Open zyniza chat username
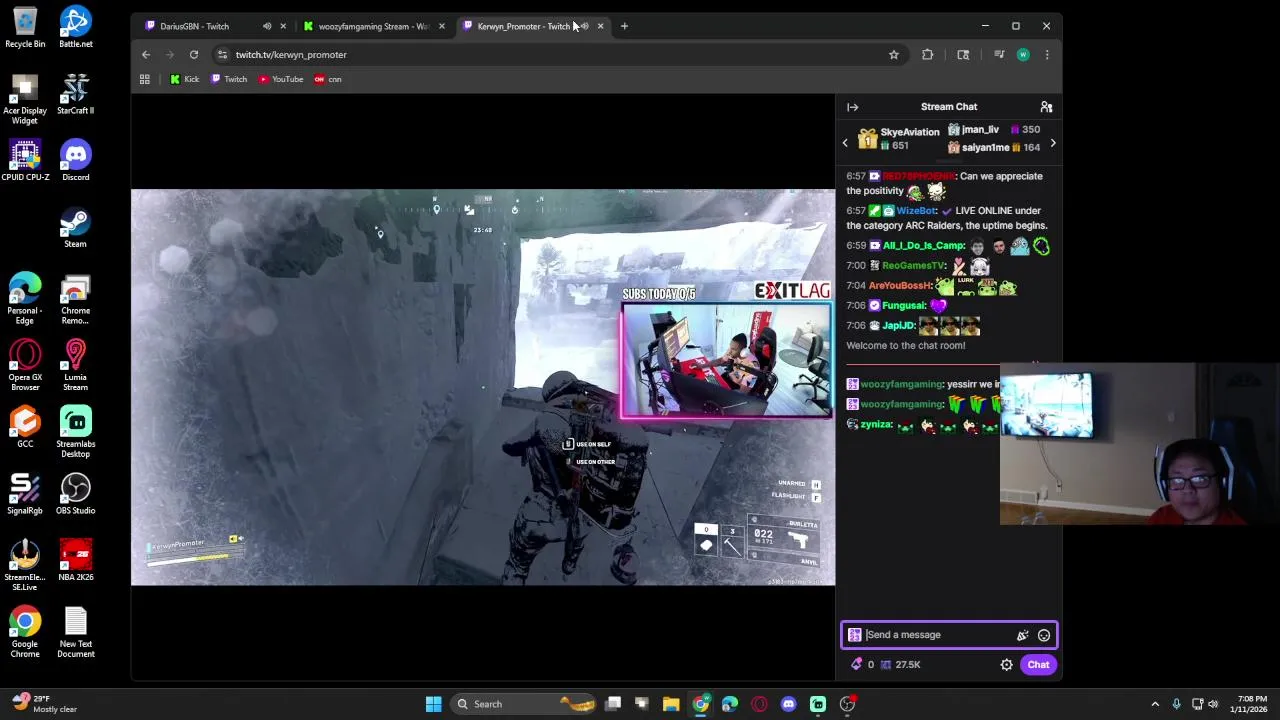Image resolution: width=1280 pixels, height=720 pixels. [876, 424]
